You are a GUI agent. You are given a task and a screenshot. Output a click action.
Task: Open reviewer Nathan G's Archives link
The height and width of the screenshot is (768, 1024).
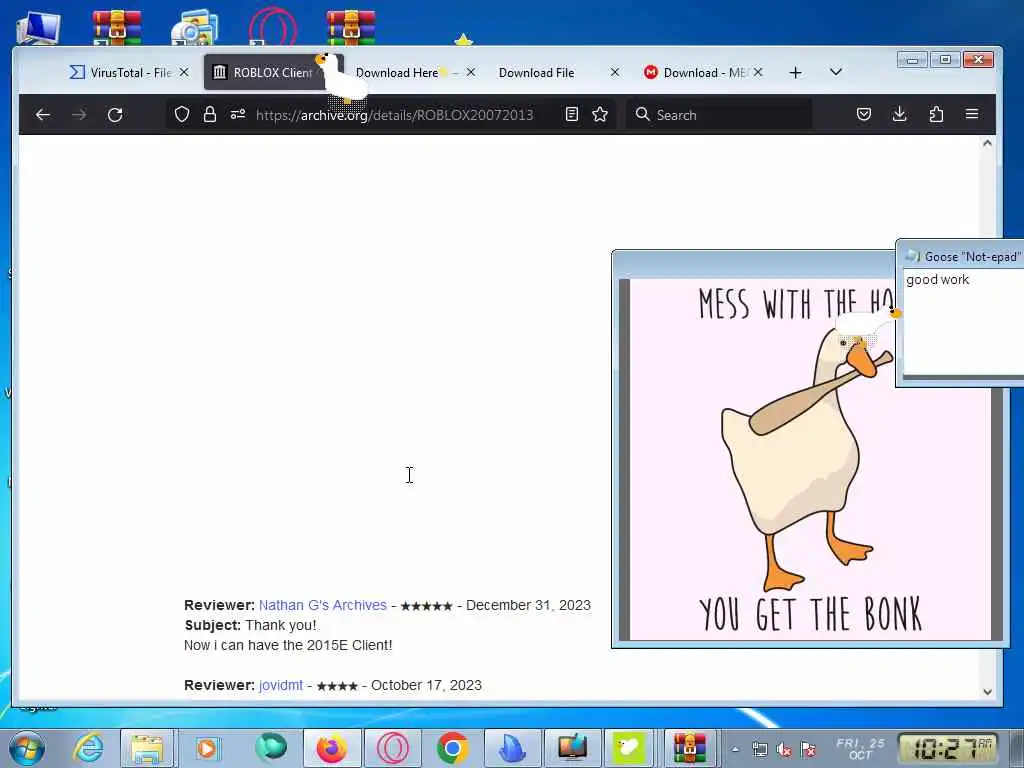(x=323, y=605)
